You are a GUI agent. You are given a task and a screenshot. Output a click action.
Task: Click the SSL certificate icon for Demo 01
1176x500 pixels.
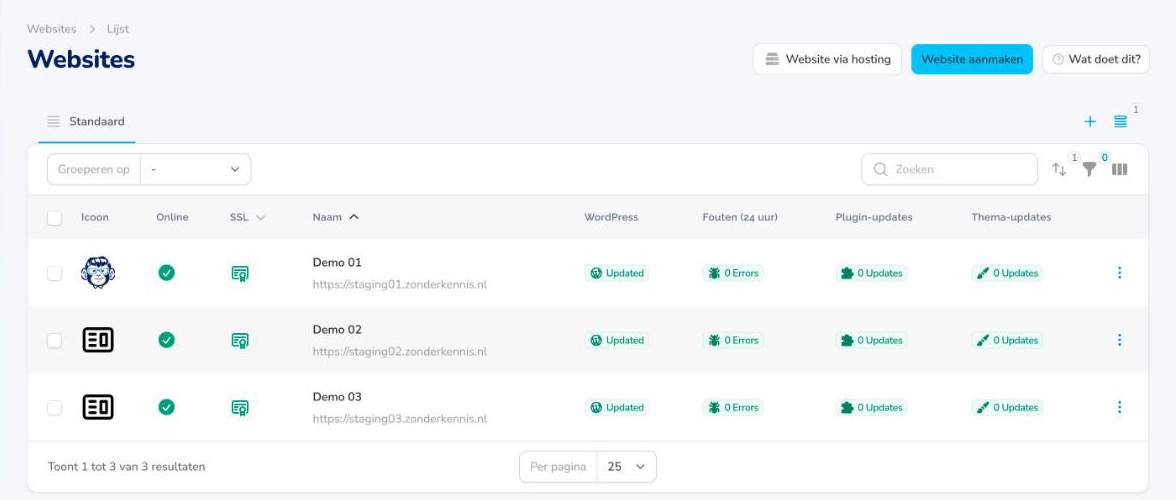pos(240,274)
